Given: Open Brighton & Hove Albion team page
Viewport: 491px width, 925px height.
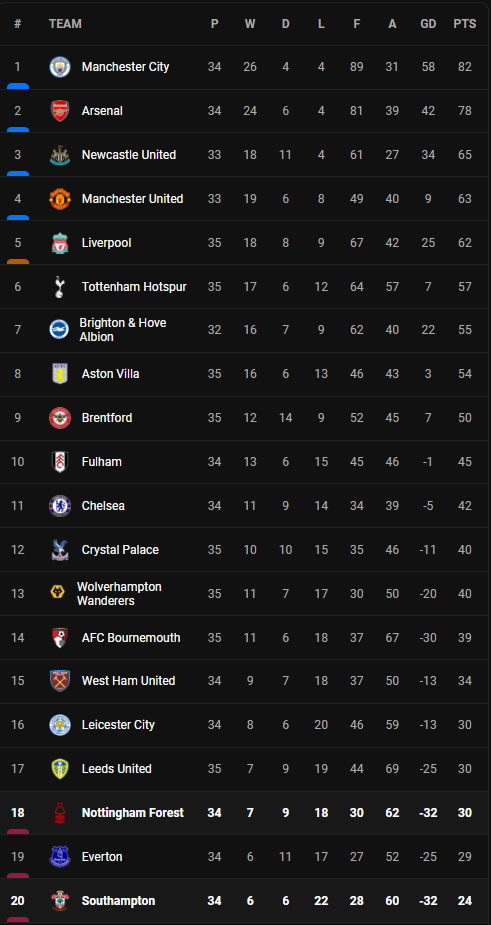Looking at the screenshot, I should pyautogui.click(x=123, y=330).
